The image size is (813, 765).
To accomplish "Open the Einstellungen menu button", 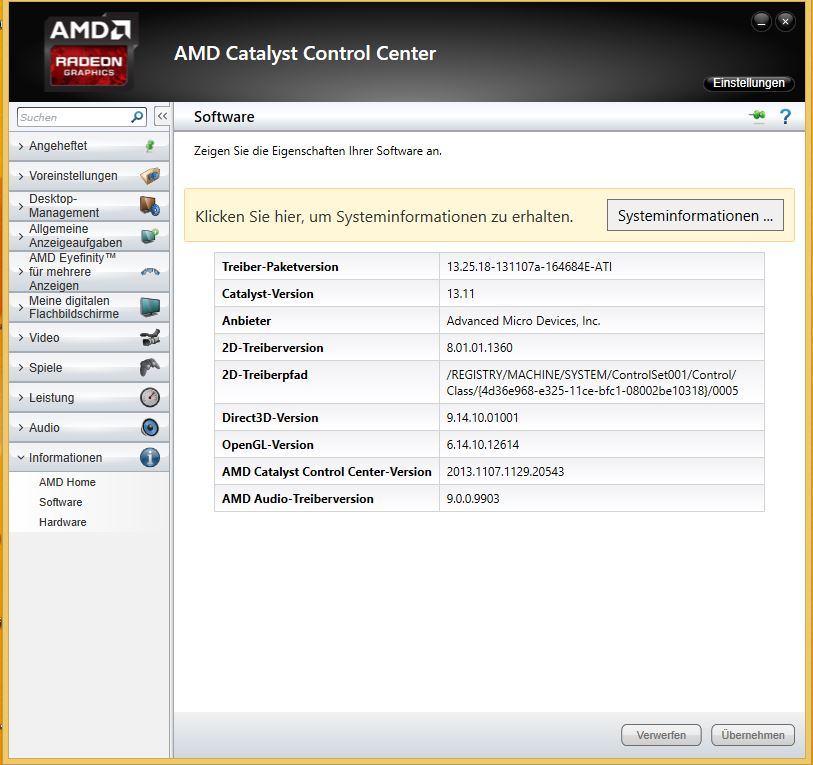I will tap(748, 83).
